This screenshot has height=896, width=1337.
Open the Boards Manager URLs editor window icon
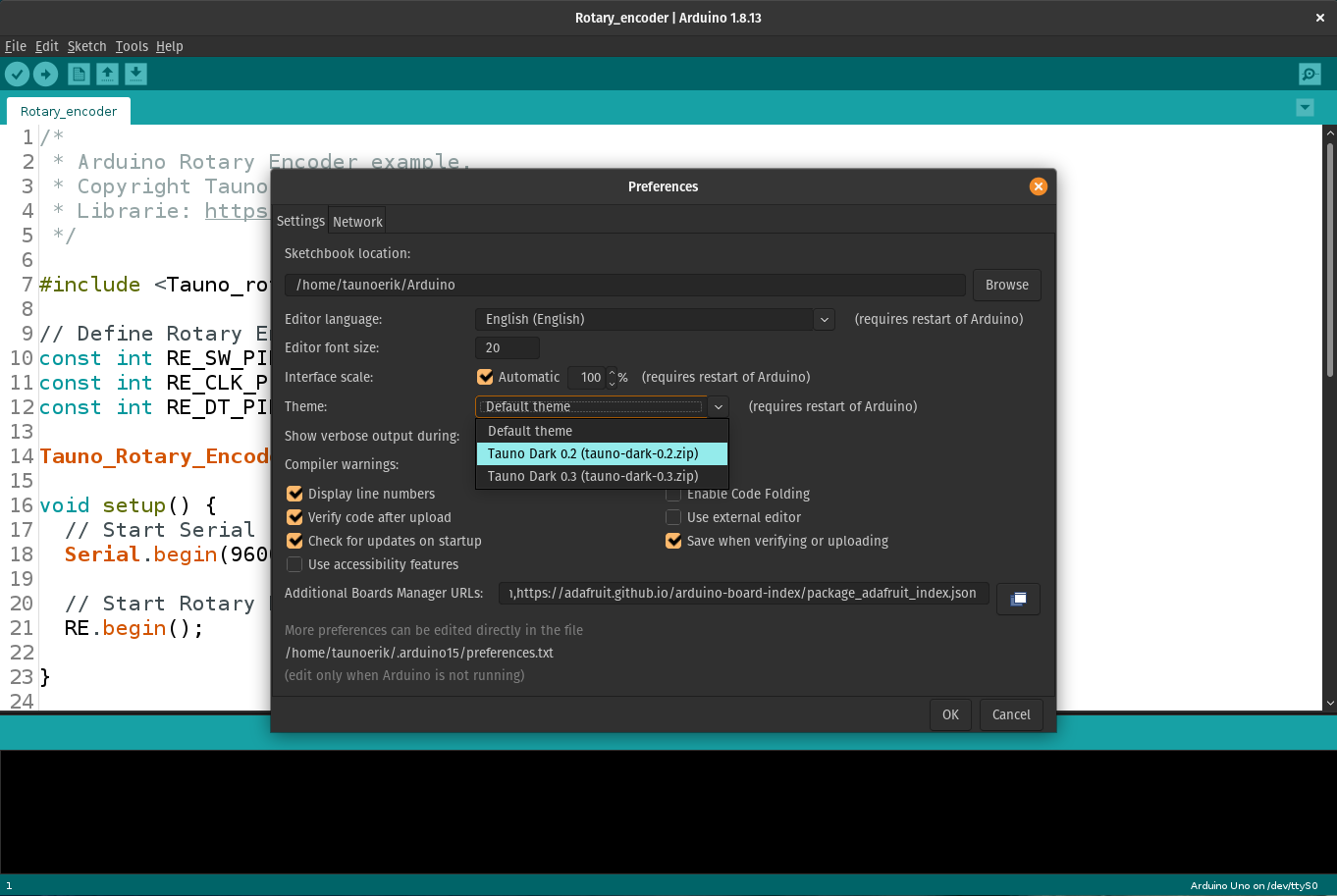(1018, 599)
